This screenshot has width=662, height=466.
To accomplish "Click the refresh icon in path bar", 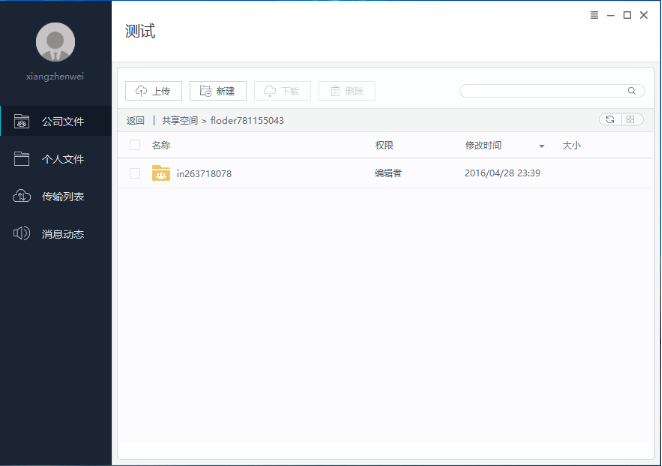I will 609,120.
